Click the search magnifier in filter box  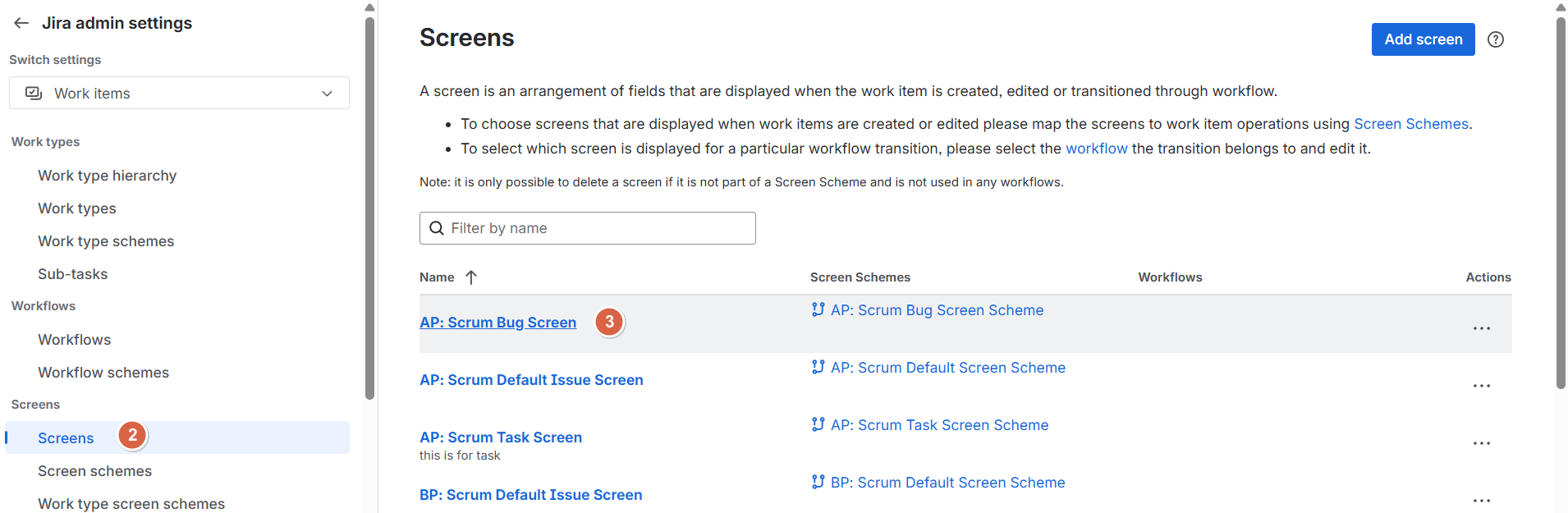[437, 228]
